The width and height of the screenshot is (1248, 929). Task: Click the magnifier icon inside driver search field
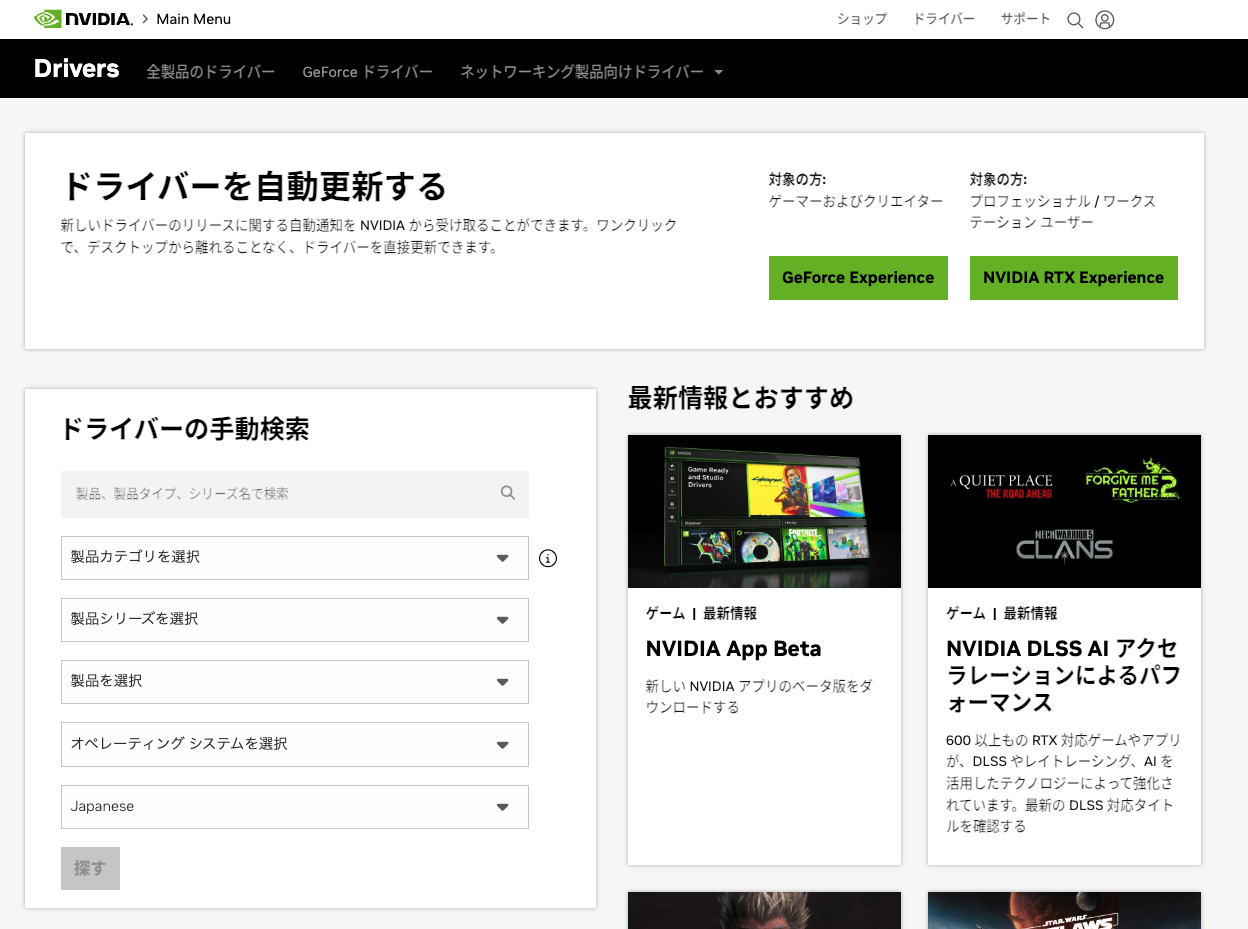(x=508, y=493)
